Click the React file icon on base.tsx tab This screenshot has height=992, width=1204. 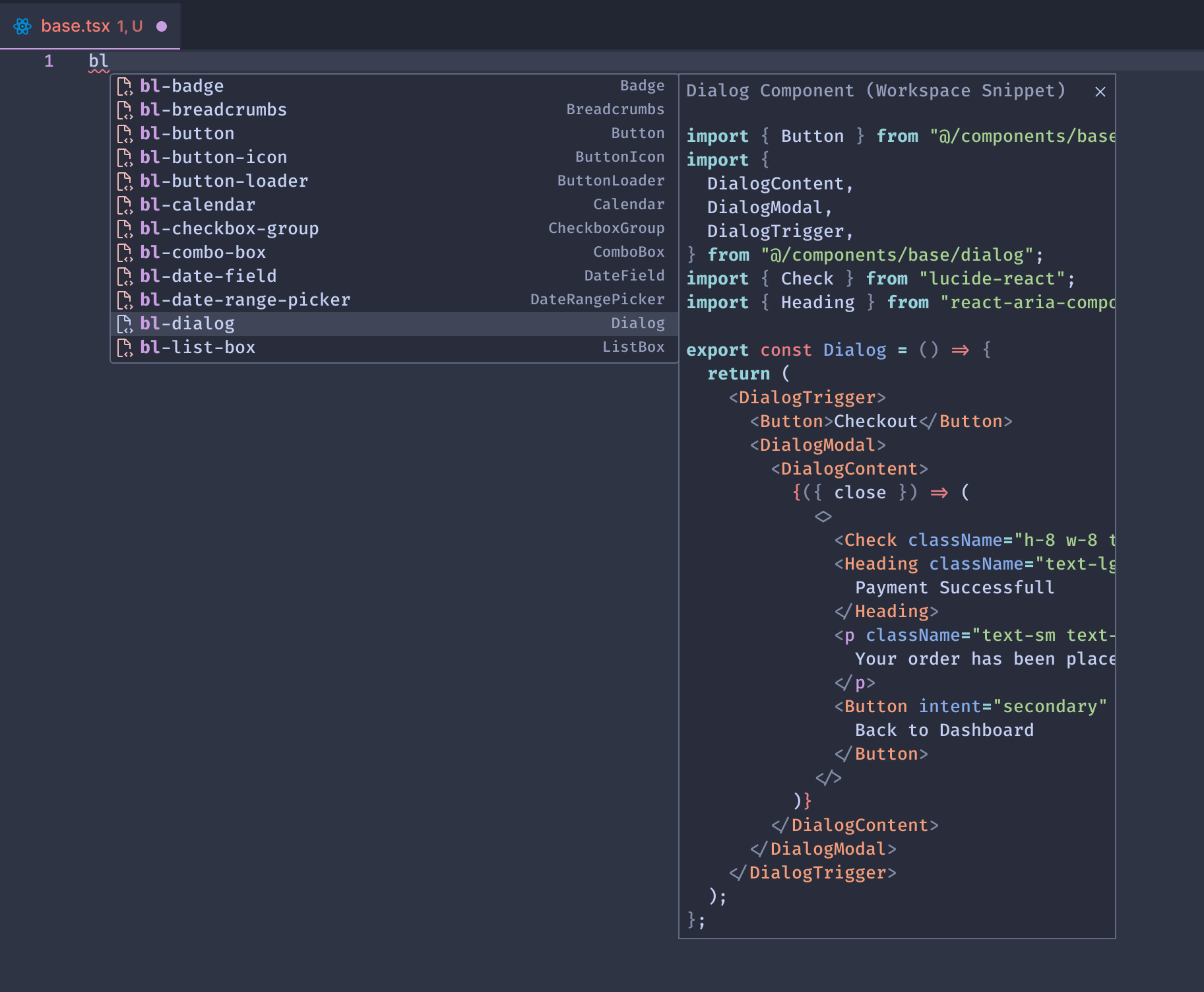(x=22, y=26)
